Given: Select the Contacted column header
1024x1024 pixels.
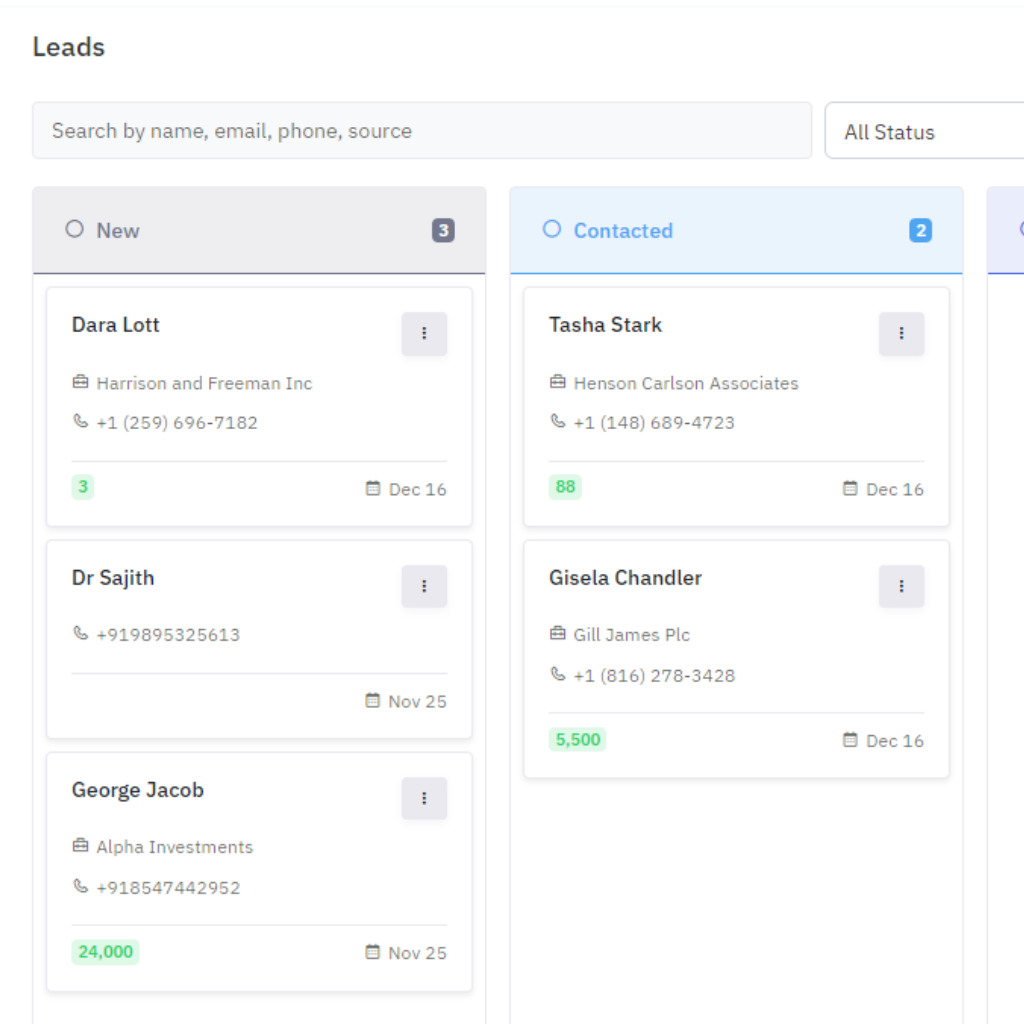Looking at the screenshot, I should 623,231.
